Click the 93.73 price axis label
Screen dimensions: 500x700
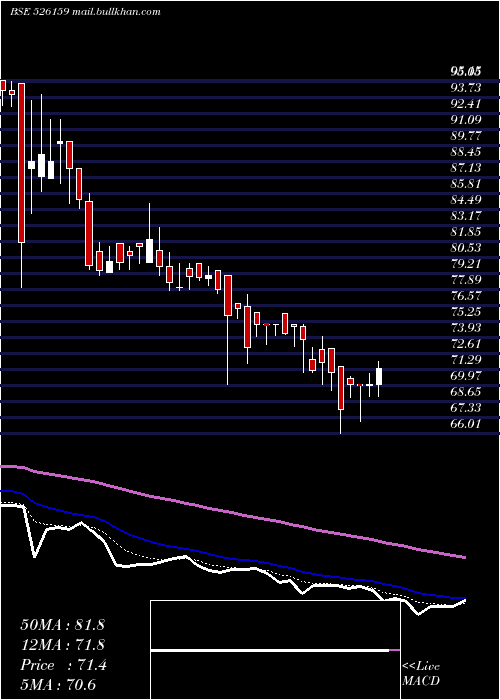[465, 87]
